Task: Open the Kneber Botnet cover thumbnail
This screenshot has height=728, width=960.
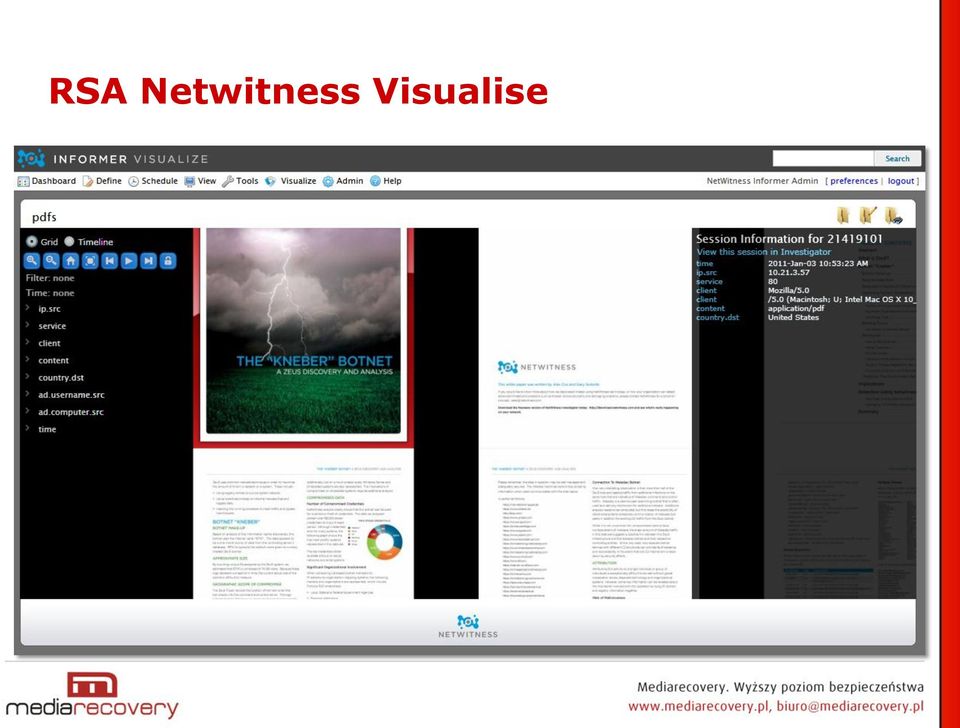Action: [304, 336]
